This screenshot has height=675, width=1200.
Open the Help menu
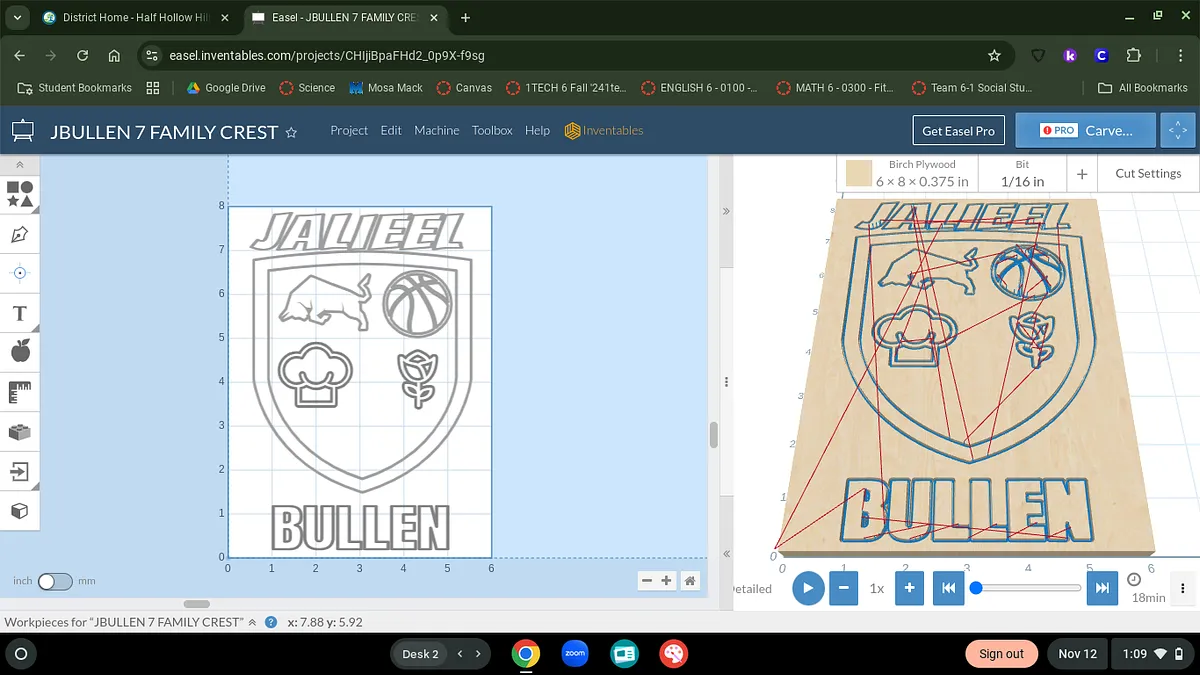point(537,130)
